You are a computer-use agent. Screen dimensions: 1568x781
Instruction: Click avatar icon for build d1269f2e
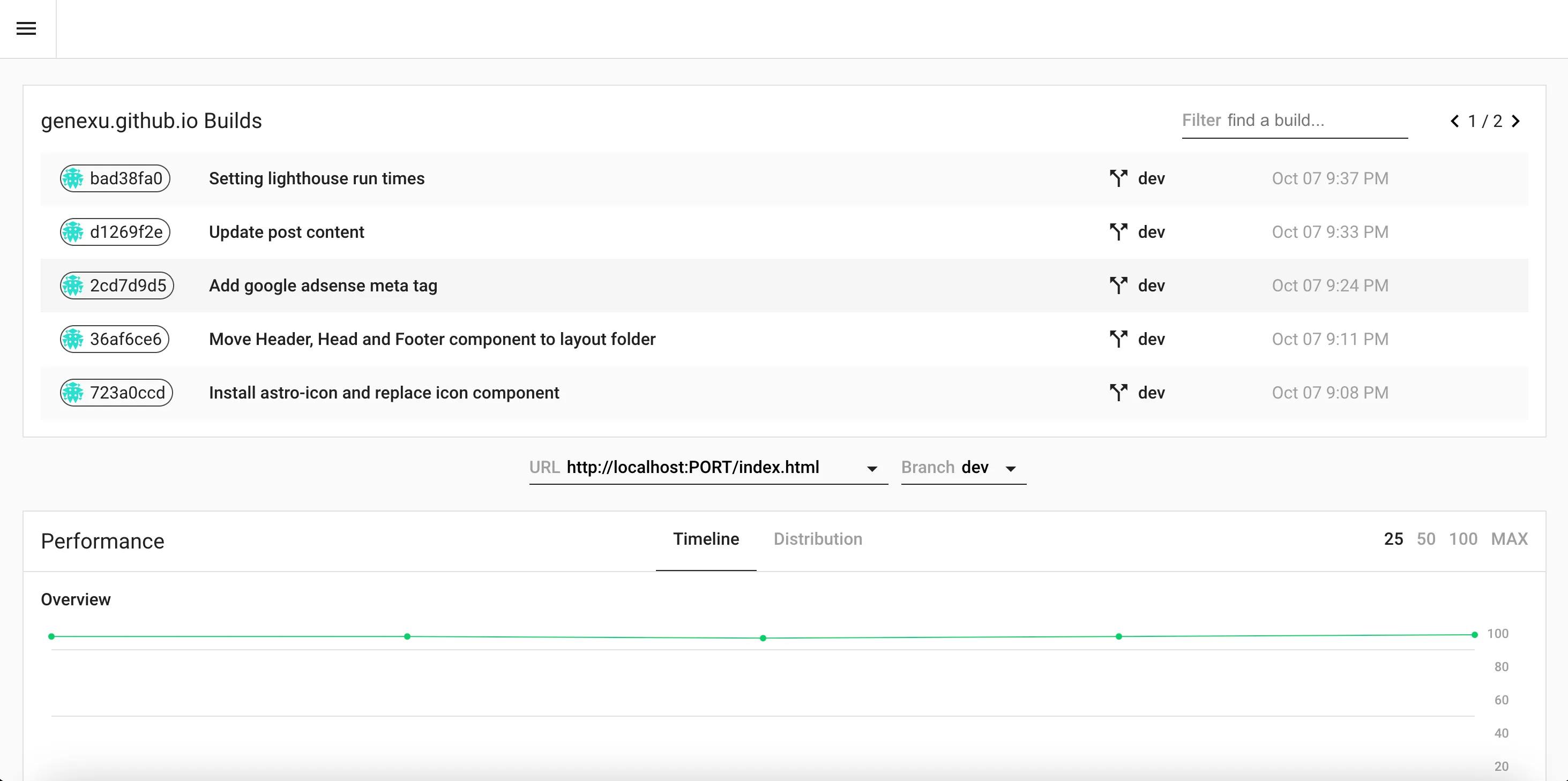(x=73, y=232)
